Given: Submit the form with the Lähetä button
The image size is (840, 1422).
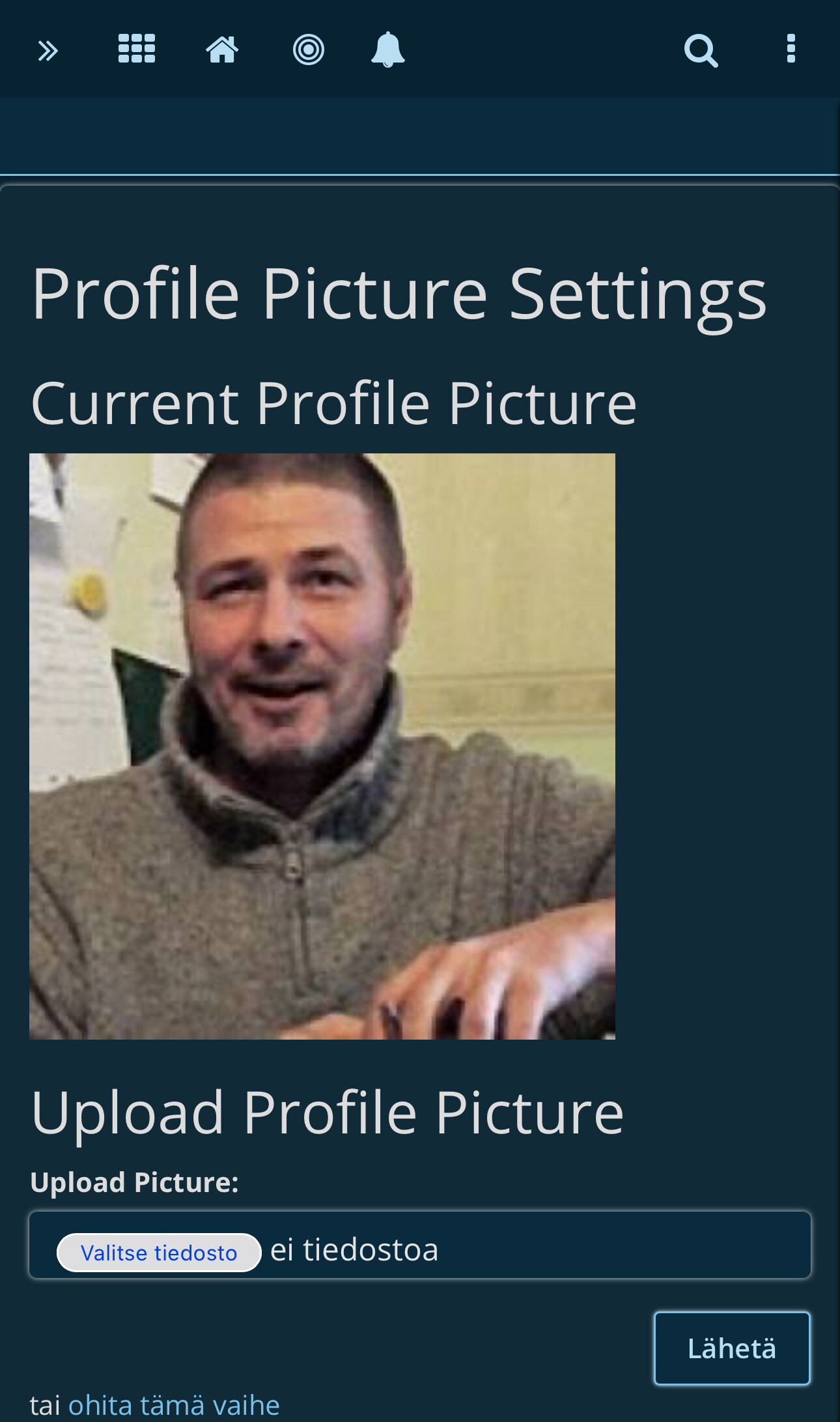Looking at the screenshot, I should tap(732, 1348).
